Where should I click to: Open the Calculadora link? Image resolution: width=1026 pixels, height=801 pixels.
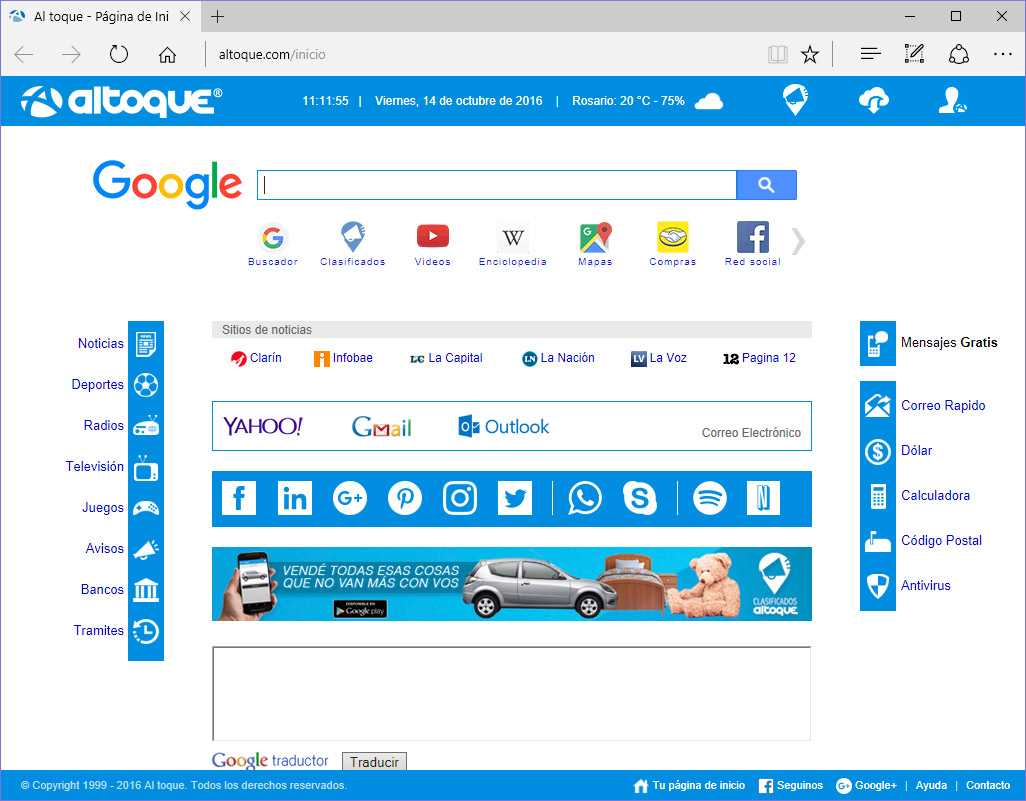(935, 495)
